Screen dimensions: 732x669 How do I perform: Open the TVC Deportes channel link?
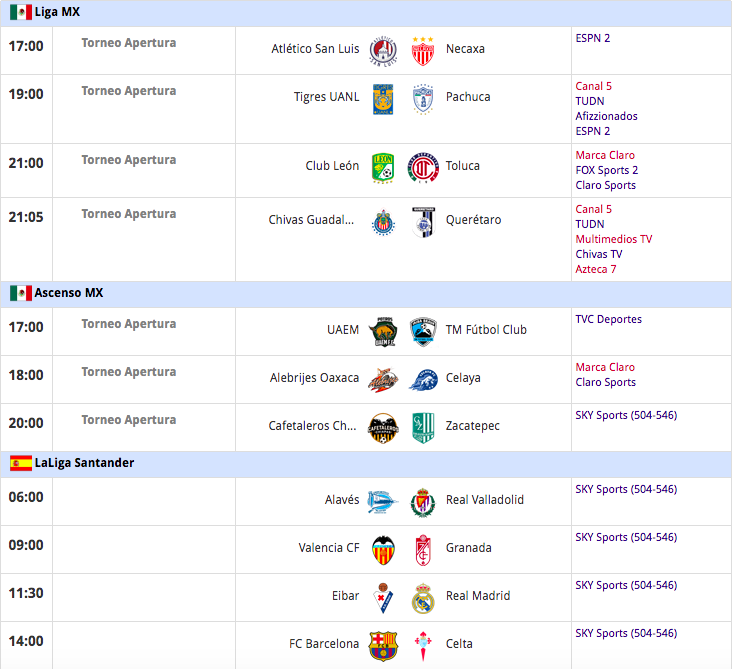coord(608,319)
